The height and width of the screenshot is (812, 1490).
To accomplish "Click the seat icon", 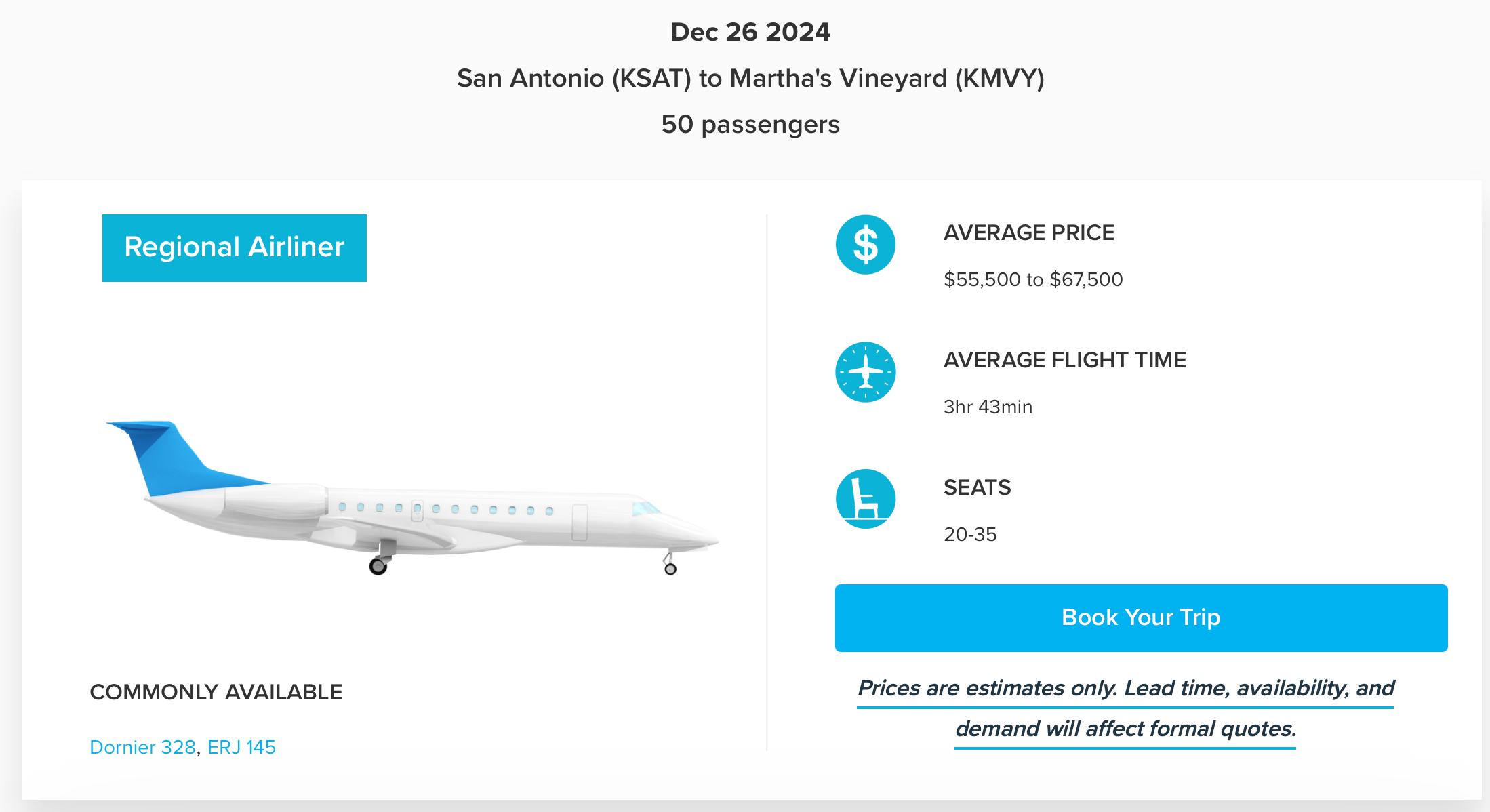I will point(865,499).
